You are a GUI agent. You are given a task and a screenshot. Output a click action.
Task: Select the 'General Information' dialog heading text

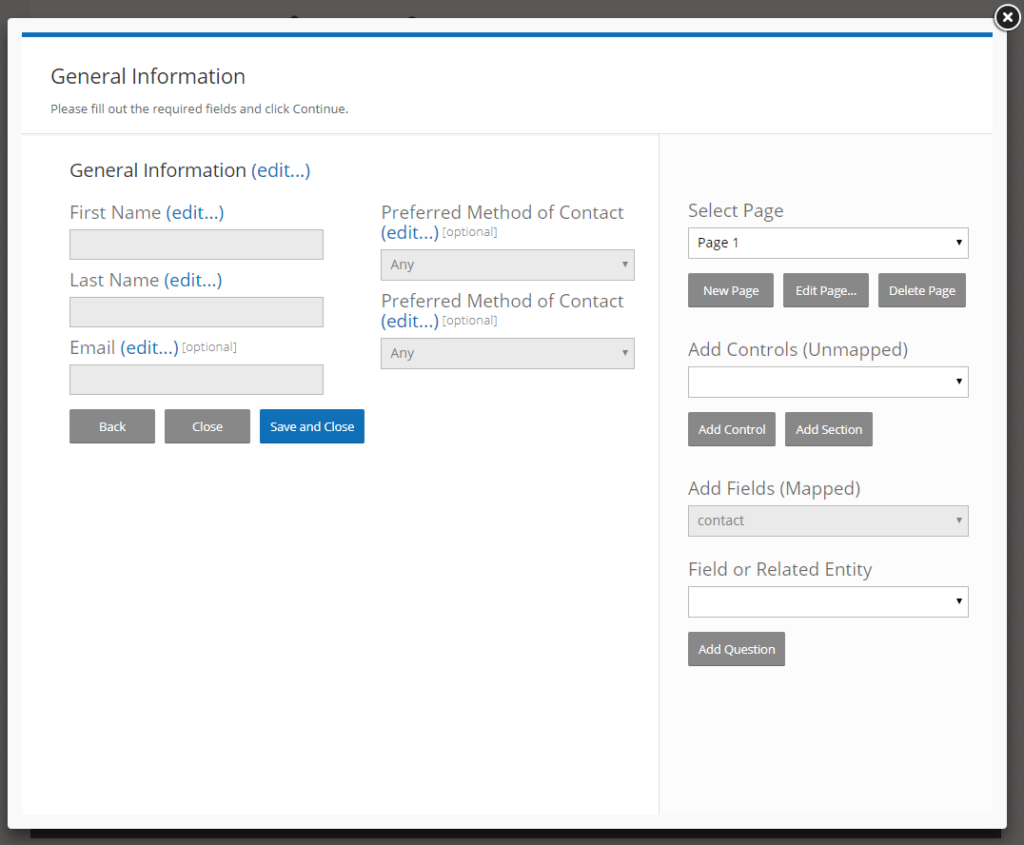pyautogui.click(x=148, y=76)
